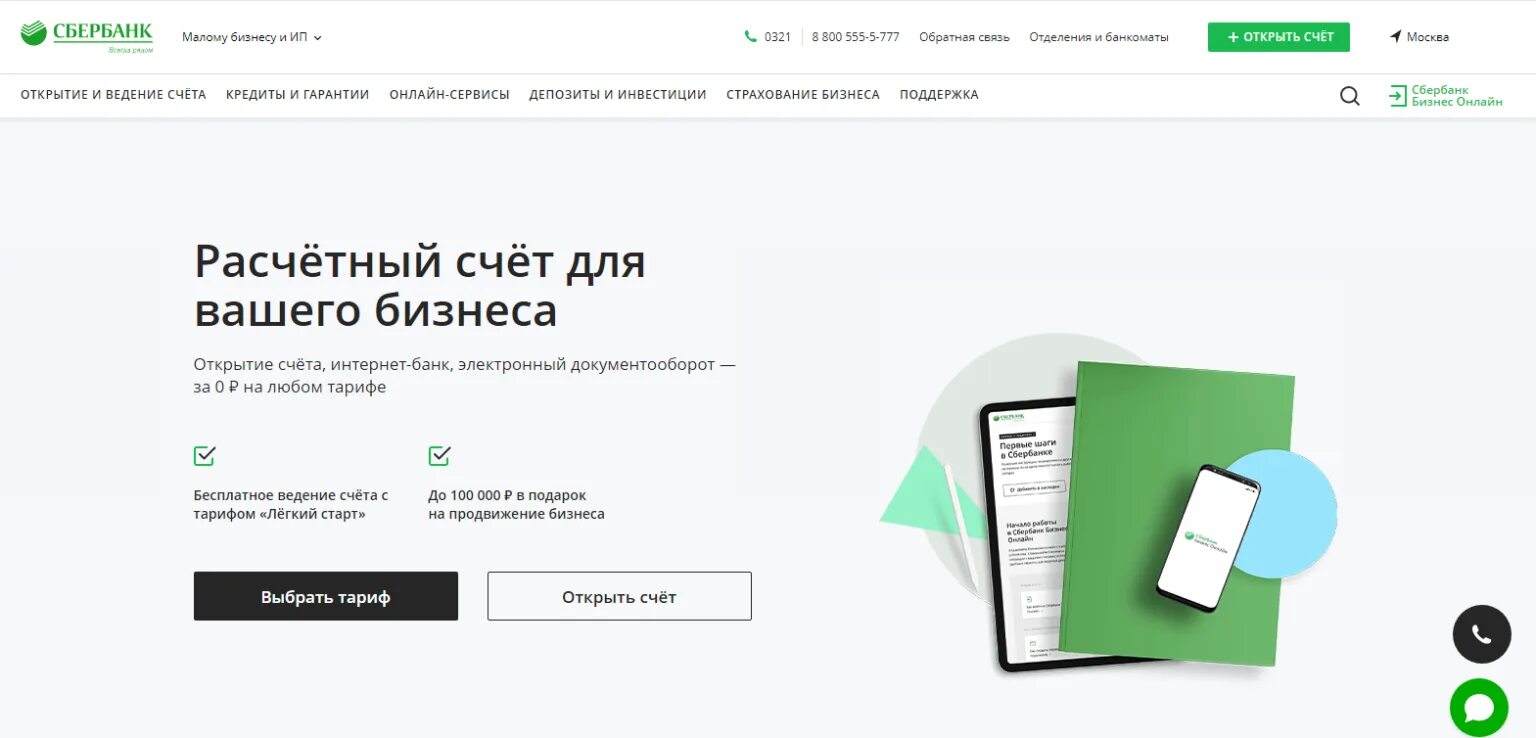Image resolution: width=1536 pixels, height=738 pixels.
Task: Open "Открытие и ведение счёта" menu
Action: pos(113,95)
